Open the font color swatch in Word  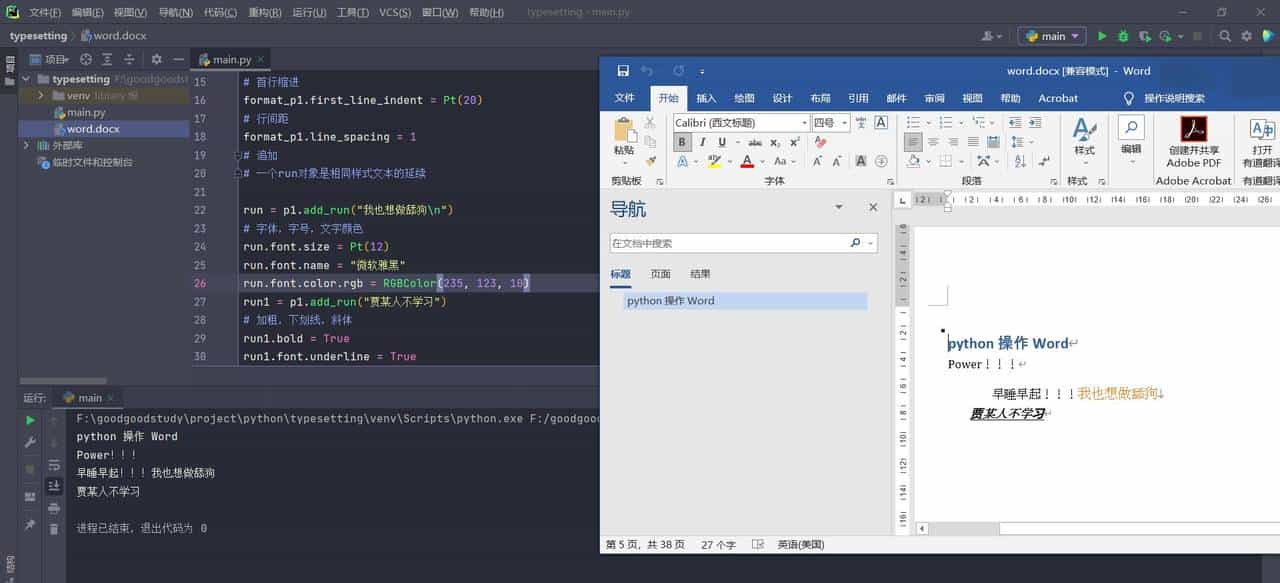[747, 161]
